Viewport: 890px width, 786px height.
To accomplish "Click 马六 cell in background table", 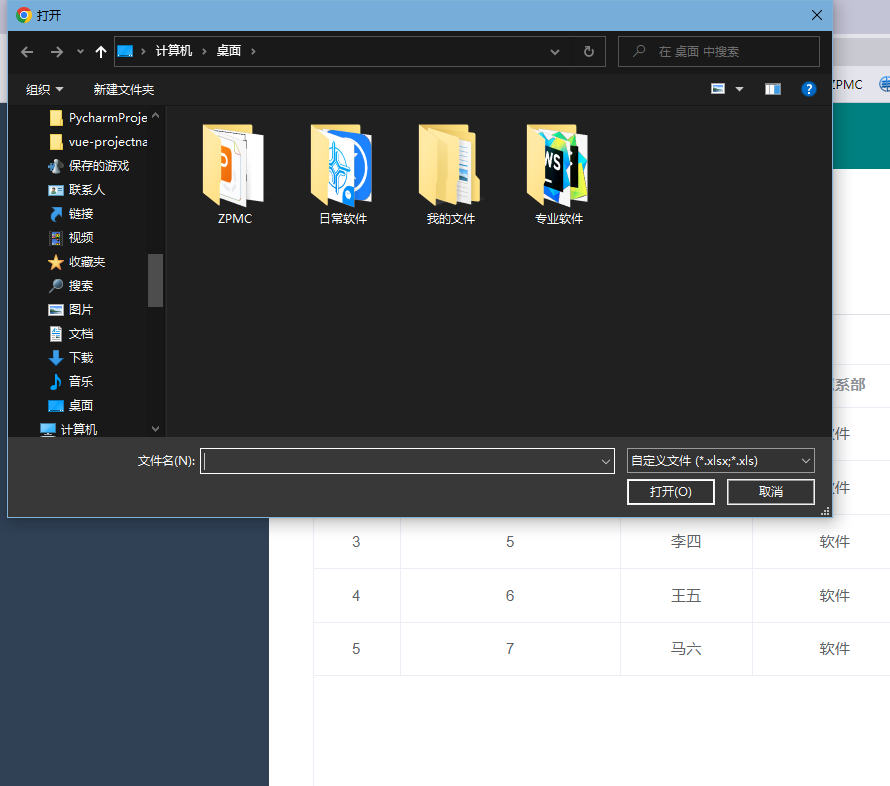I will click(686, 649).
